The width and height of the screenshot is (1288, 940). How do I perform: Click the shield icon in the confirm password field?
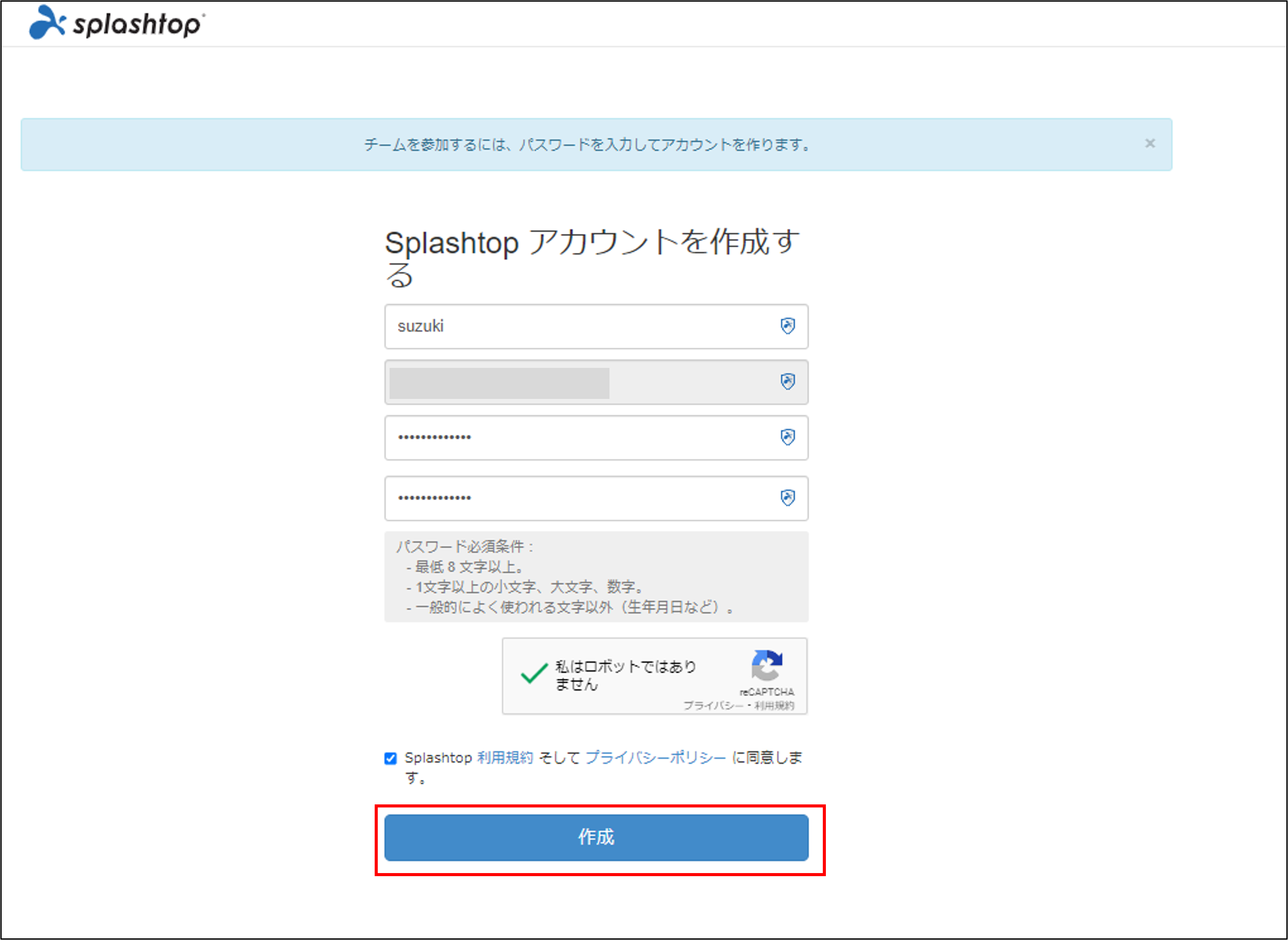pyautogui.click(x=787, y=499)
